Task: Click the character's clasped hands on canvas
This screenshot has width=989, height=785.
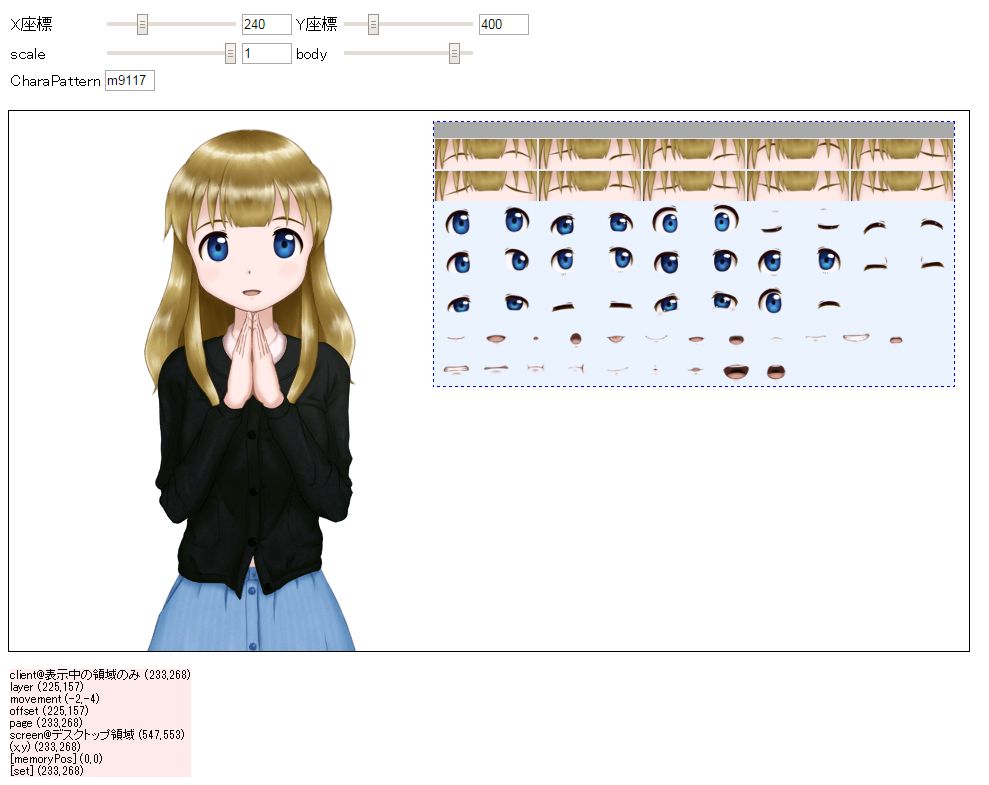Action: tap(249, 360)
